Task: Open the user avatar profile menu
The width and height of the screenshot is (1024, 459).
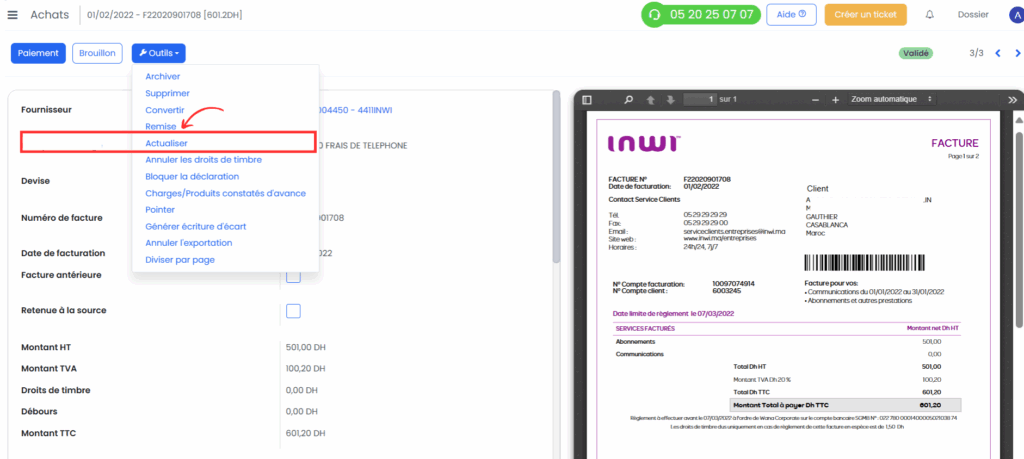Action: (x=1016, y=14)
